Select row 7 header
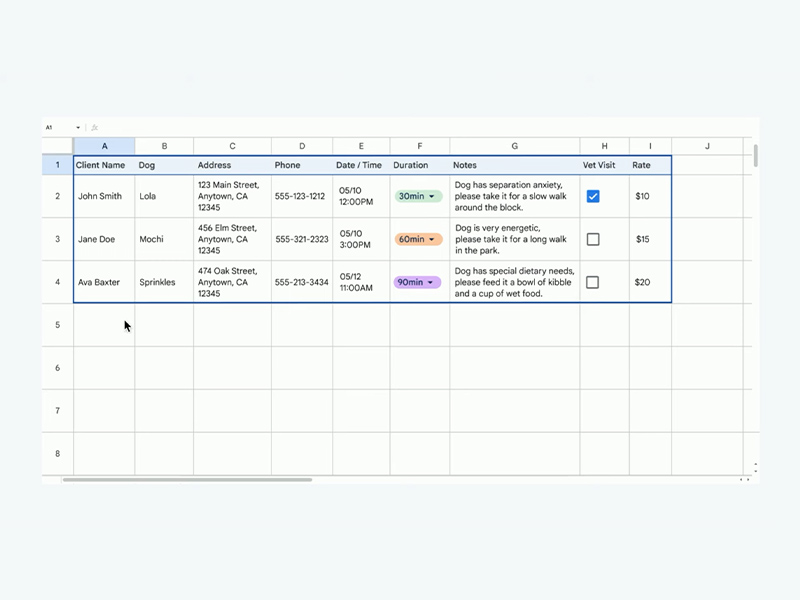 coord(58,411)
